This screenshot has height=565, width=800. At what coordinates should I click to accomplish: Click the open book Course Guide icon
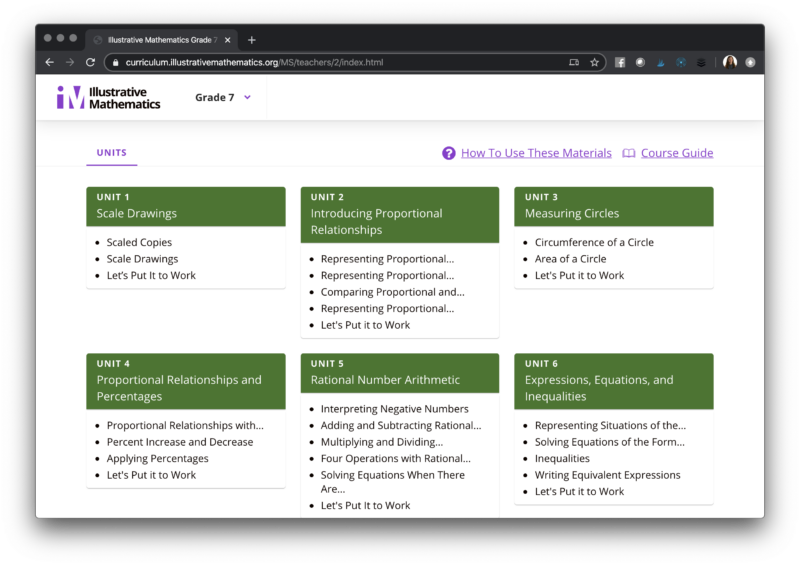629,153
